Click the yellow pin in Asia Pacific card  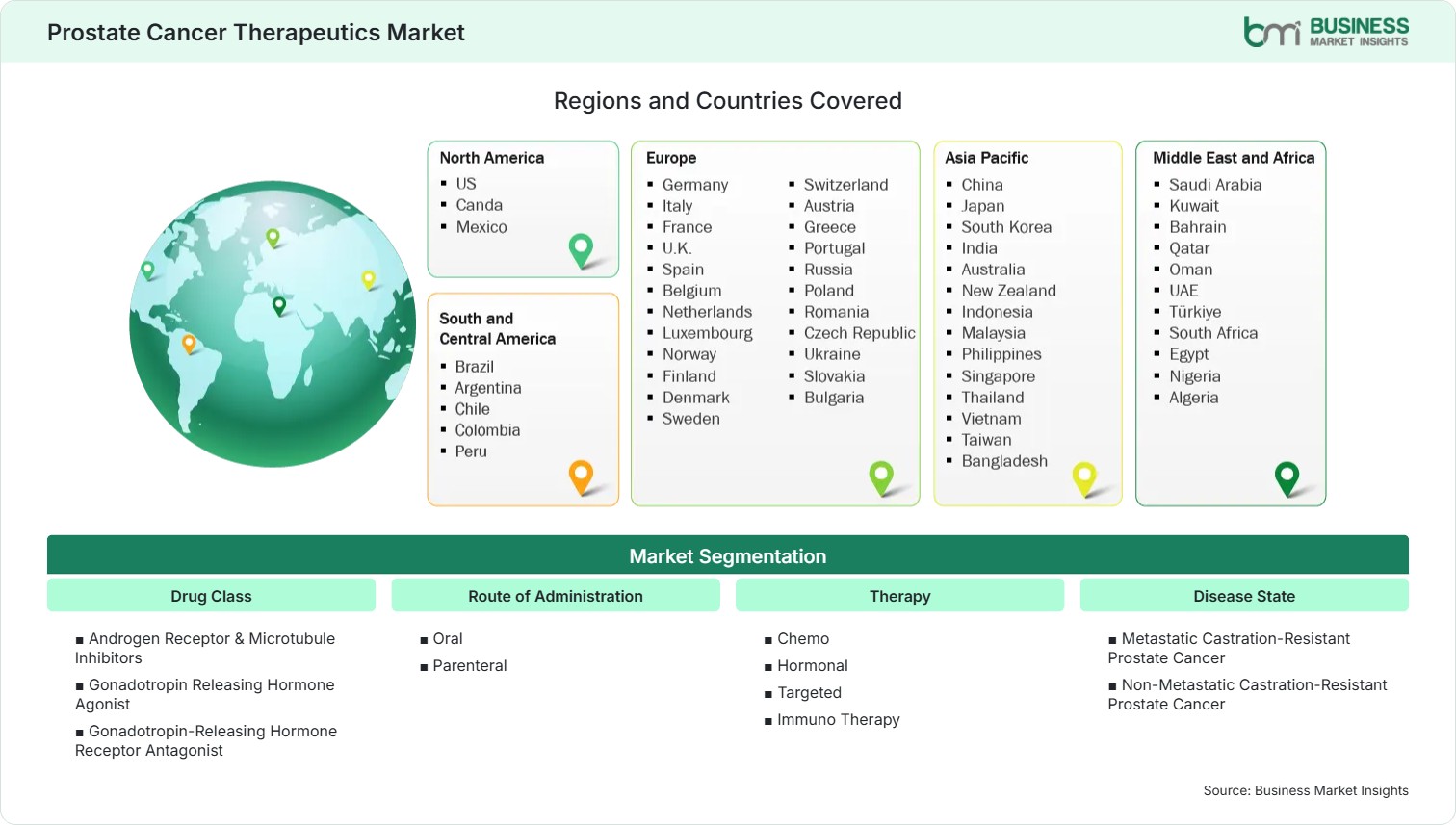[x=1084, y=479]
